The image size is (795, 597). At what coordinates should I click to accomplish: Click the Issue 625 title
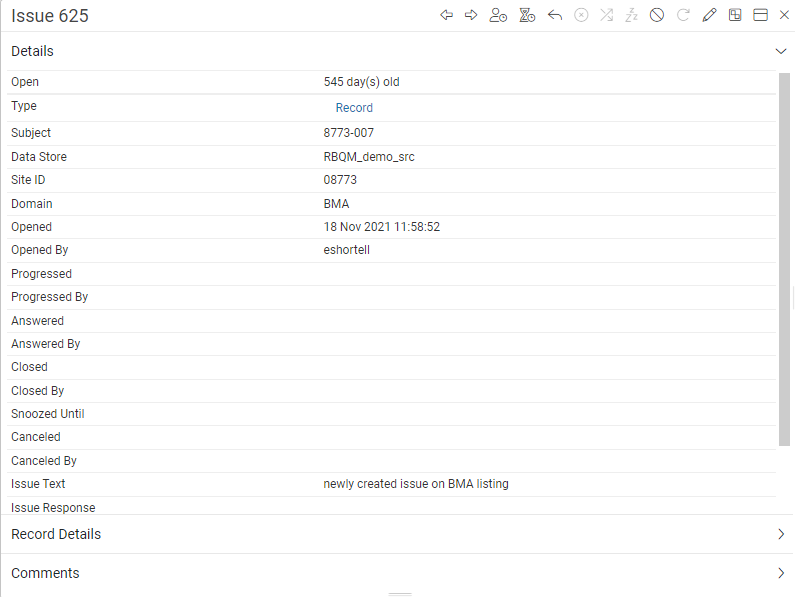[x=50, y=16]
